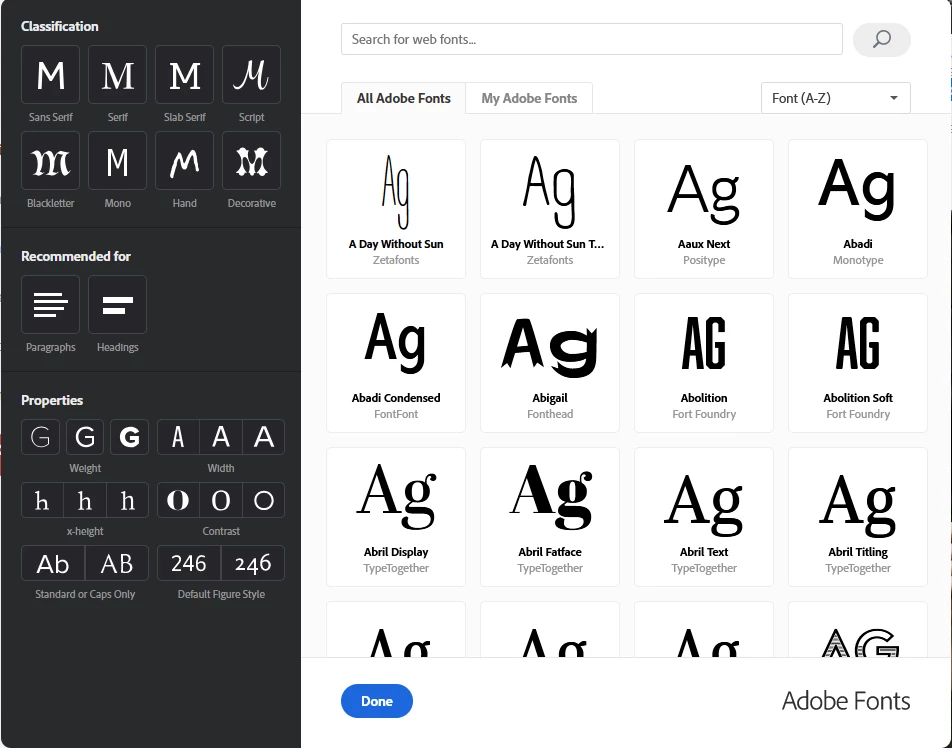Choose heavy weight G property

click(x=129, y=437)
